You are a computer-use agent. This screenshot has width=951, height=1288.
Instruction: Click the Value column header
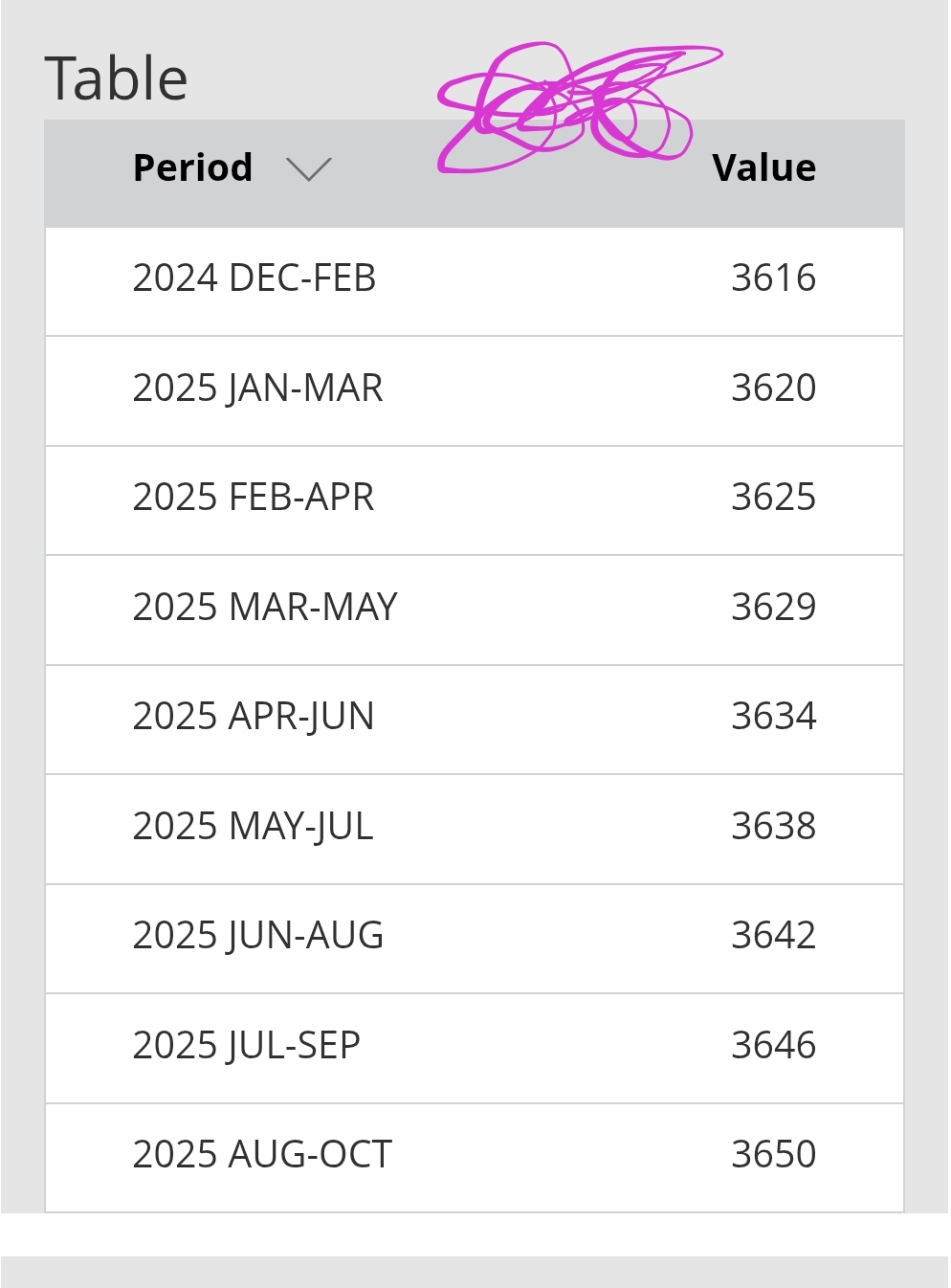tap(763, 168)
